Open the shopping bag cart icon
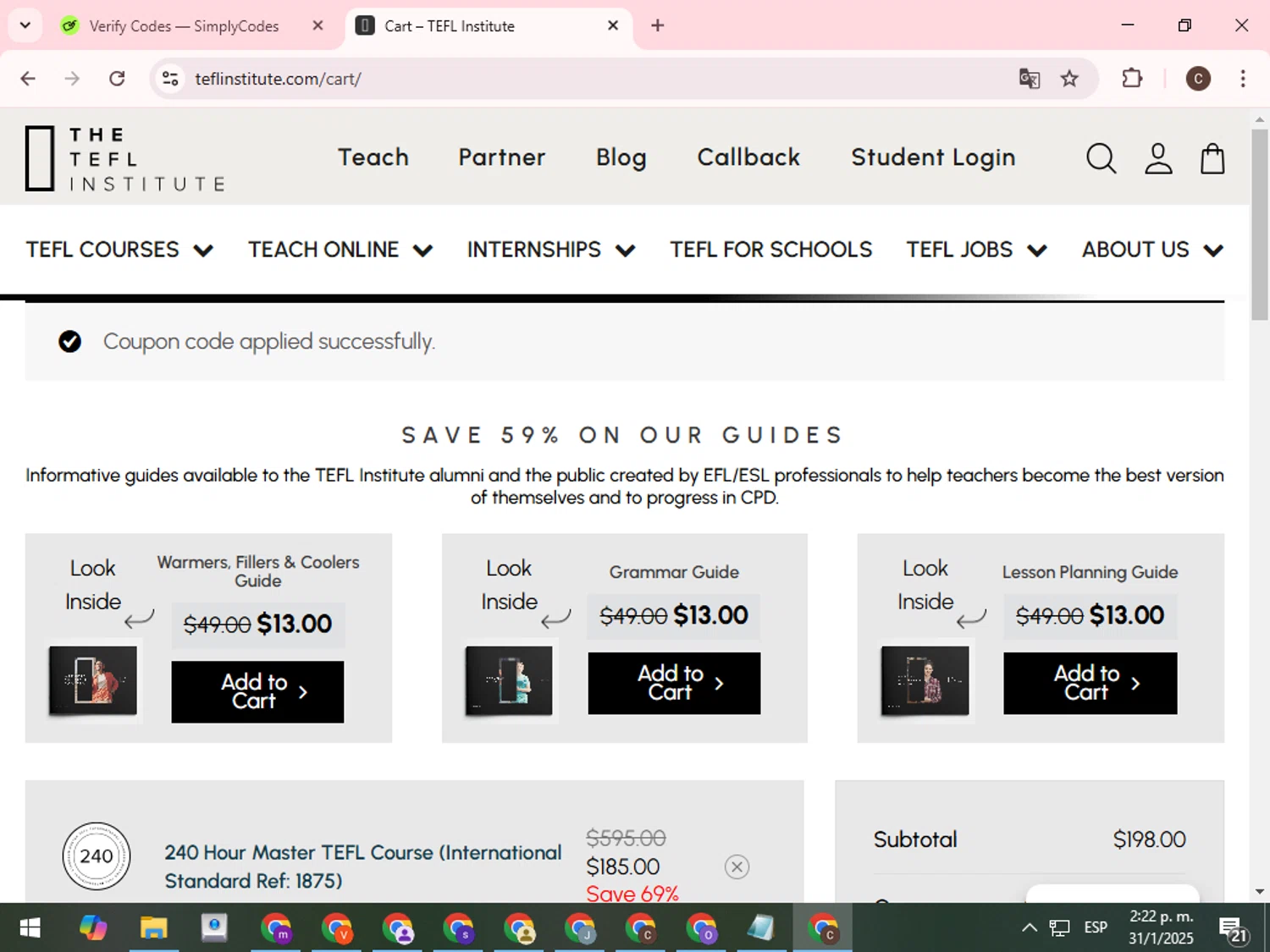1270x952 pixels. click(1212, 158)
